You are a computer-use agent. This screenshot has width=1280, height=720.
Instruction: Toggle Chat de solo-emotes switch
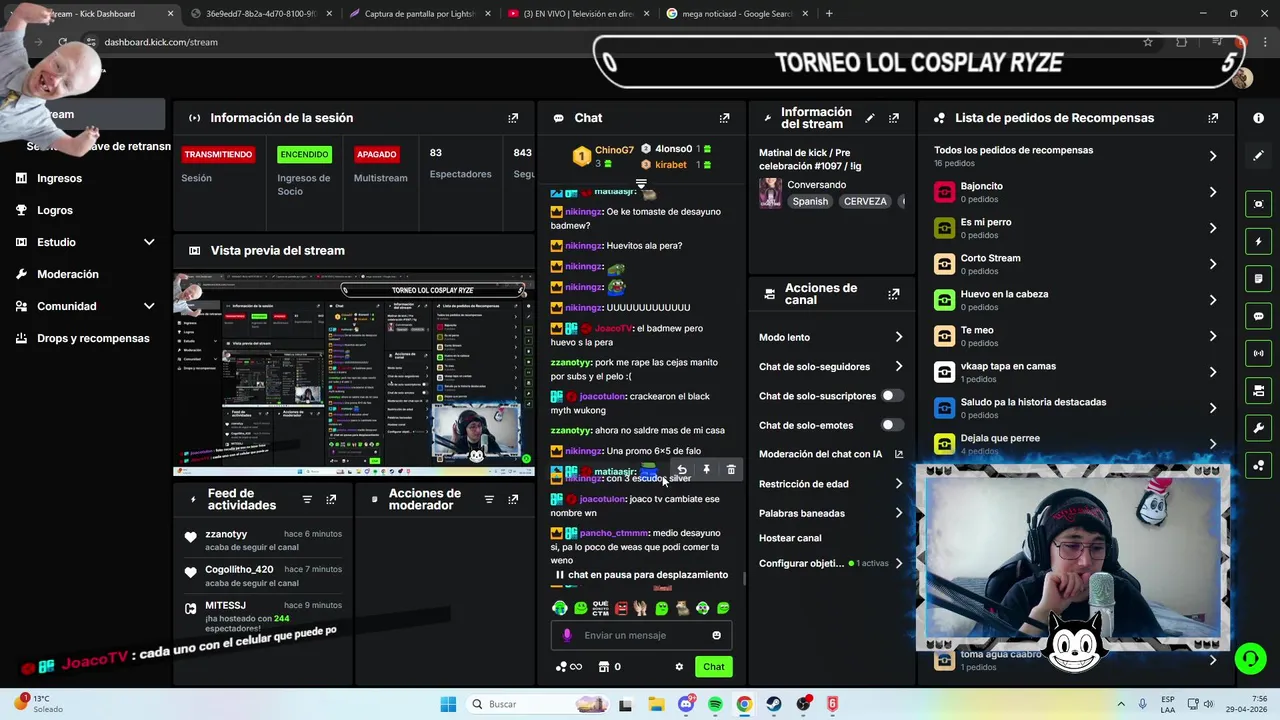click(x=892, y=425)
